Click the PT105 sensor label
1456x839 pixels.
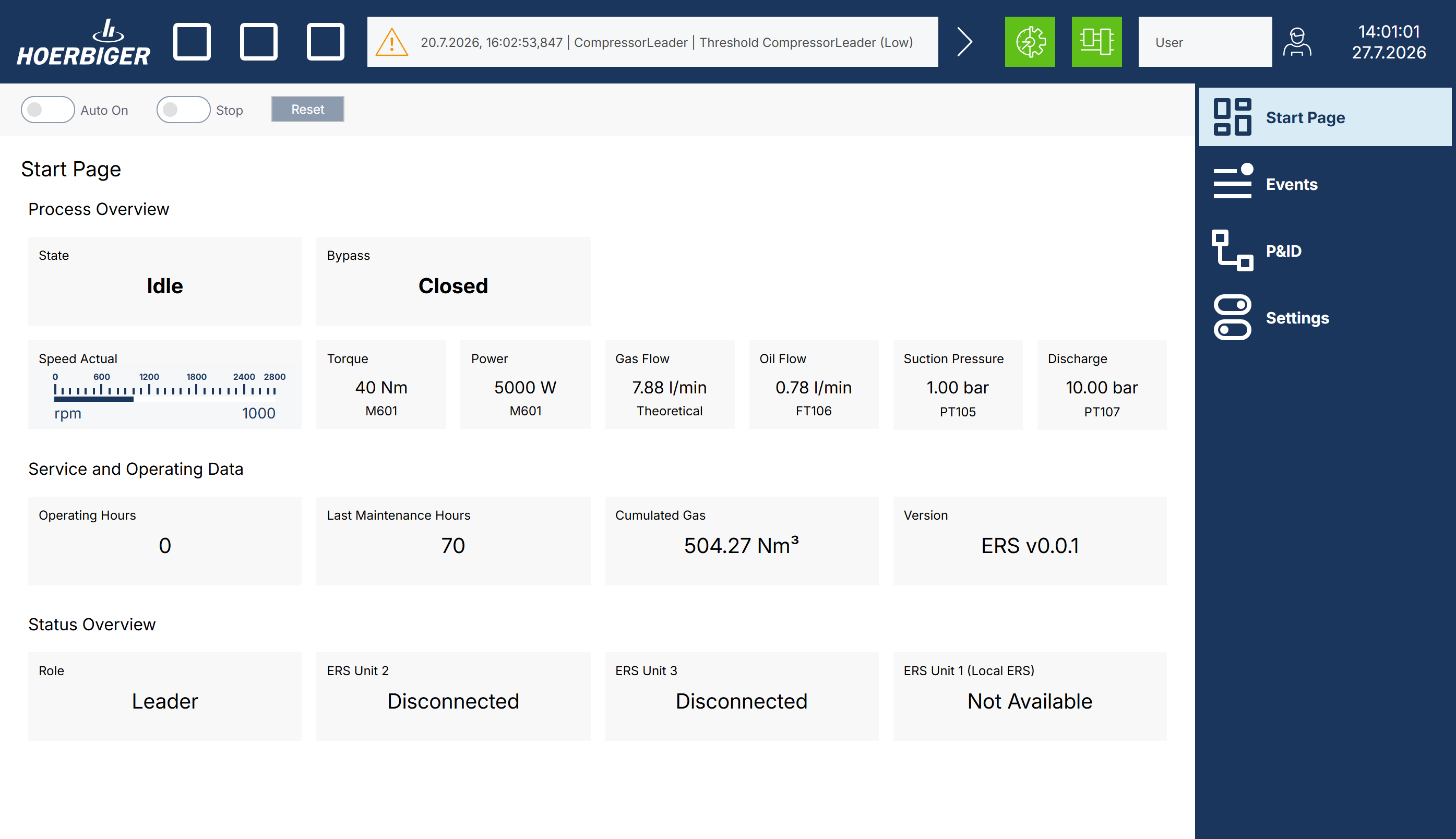[958, 412]
